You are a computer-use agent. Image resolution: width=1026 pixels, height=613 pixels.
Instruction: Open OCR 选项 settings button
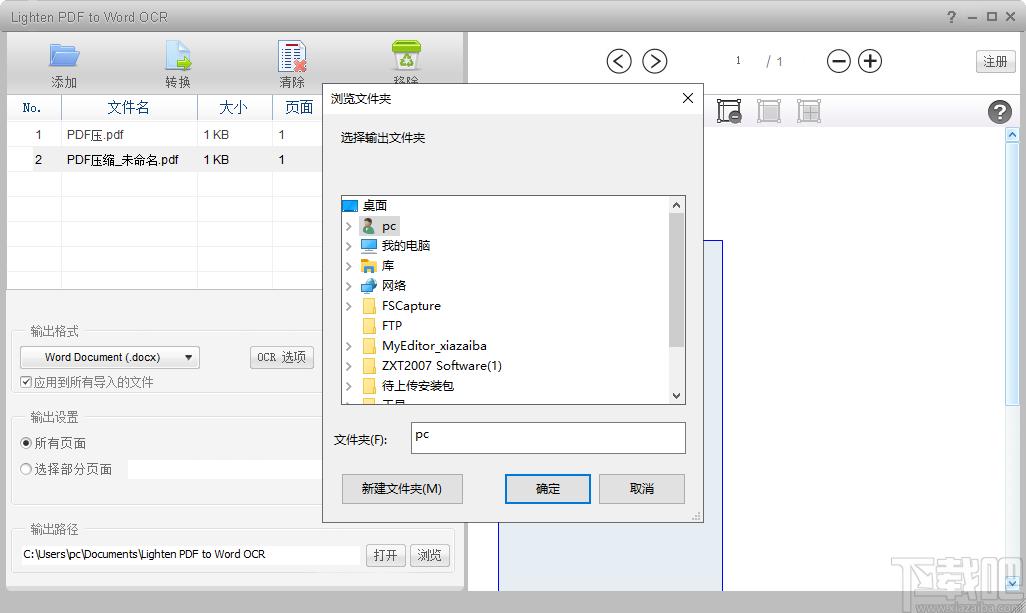pyautogui.click(x=281, y=357)
